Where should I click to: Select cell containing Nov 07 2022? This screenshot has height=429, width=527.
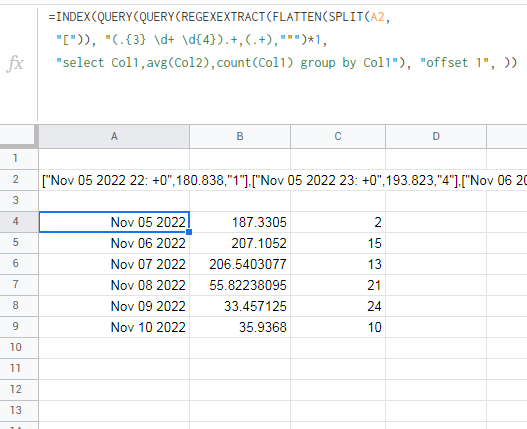(x=114, y=264)
